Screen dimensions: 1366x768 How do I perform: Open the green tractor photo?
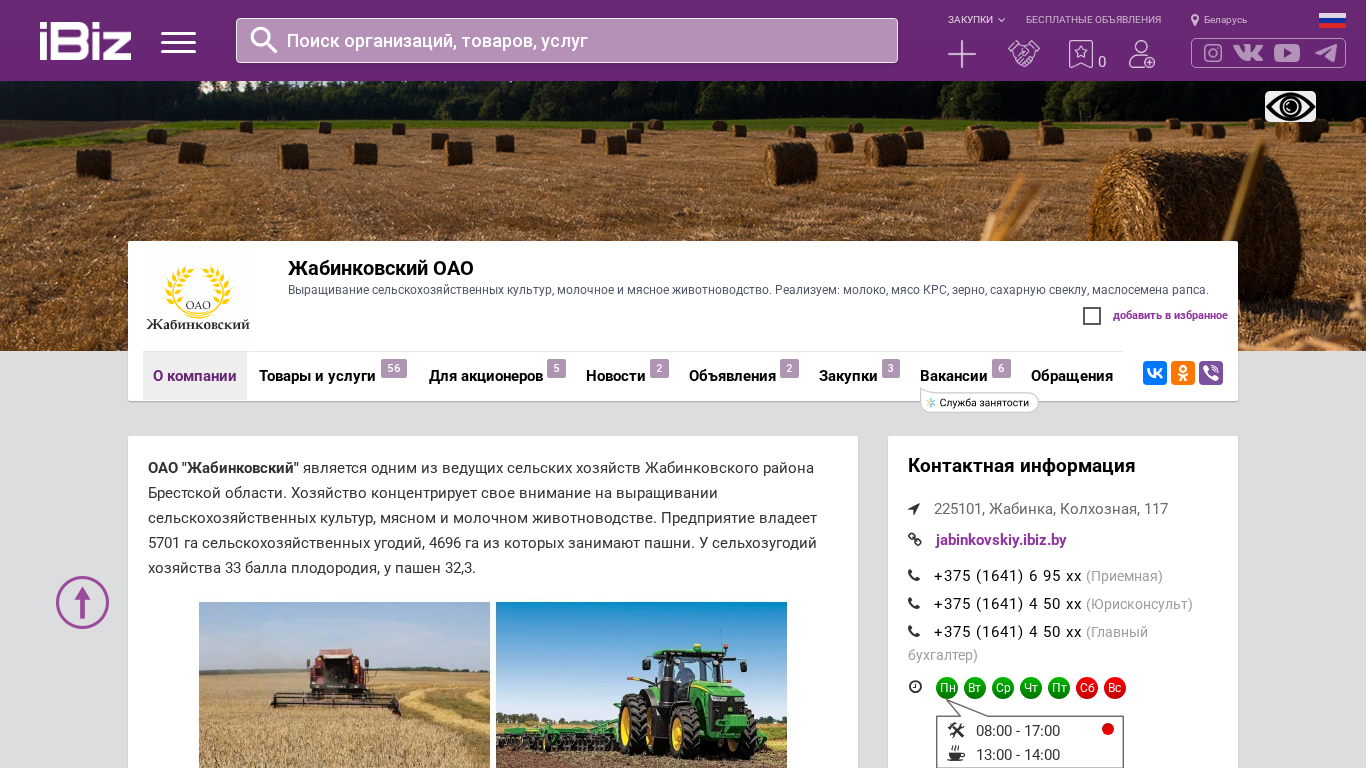(641, 685)
